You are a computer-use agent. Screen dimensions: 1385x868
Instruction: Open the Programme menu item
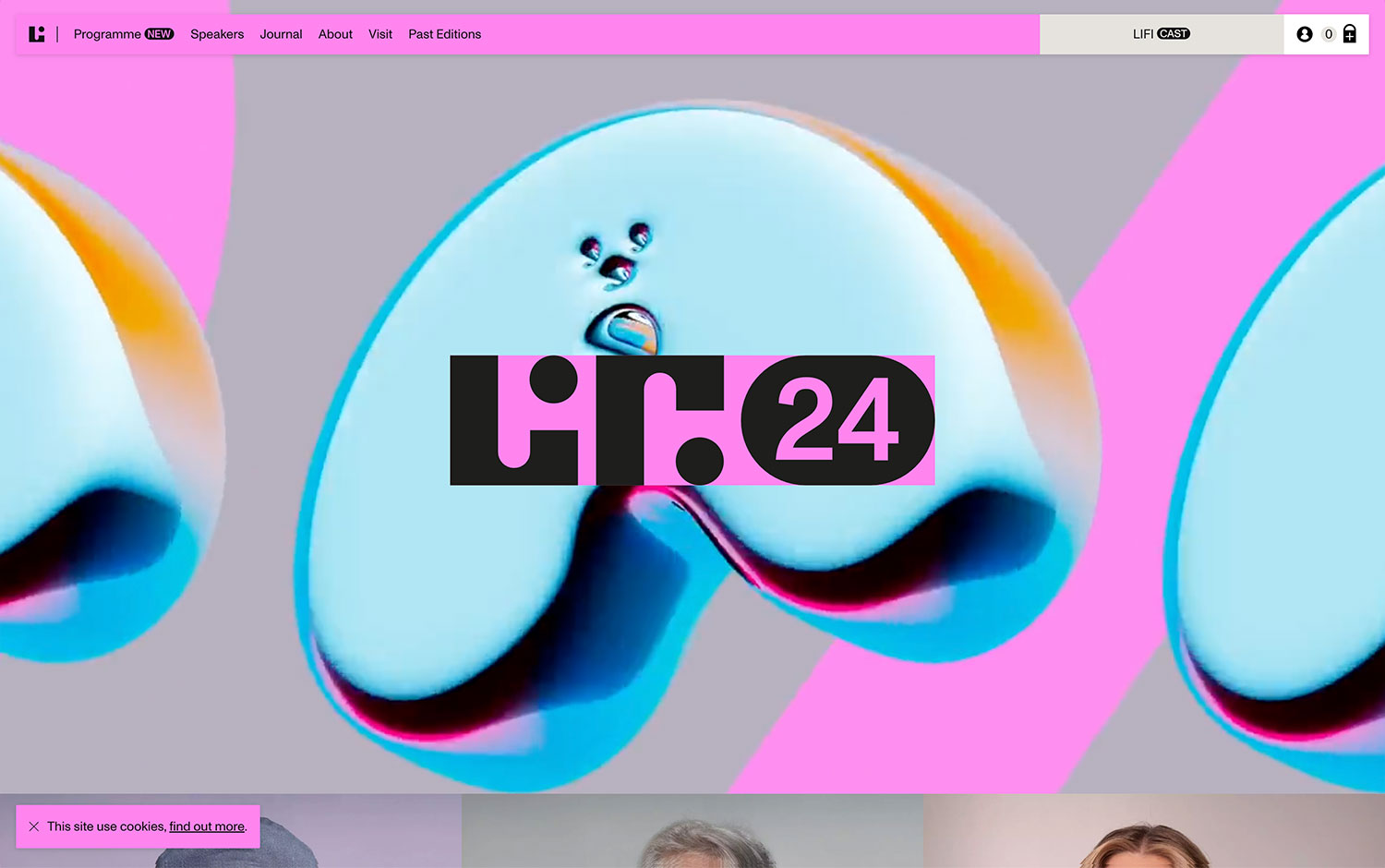click(x=107, y=34)
